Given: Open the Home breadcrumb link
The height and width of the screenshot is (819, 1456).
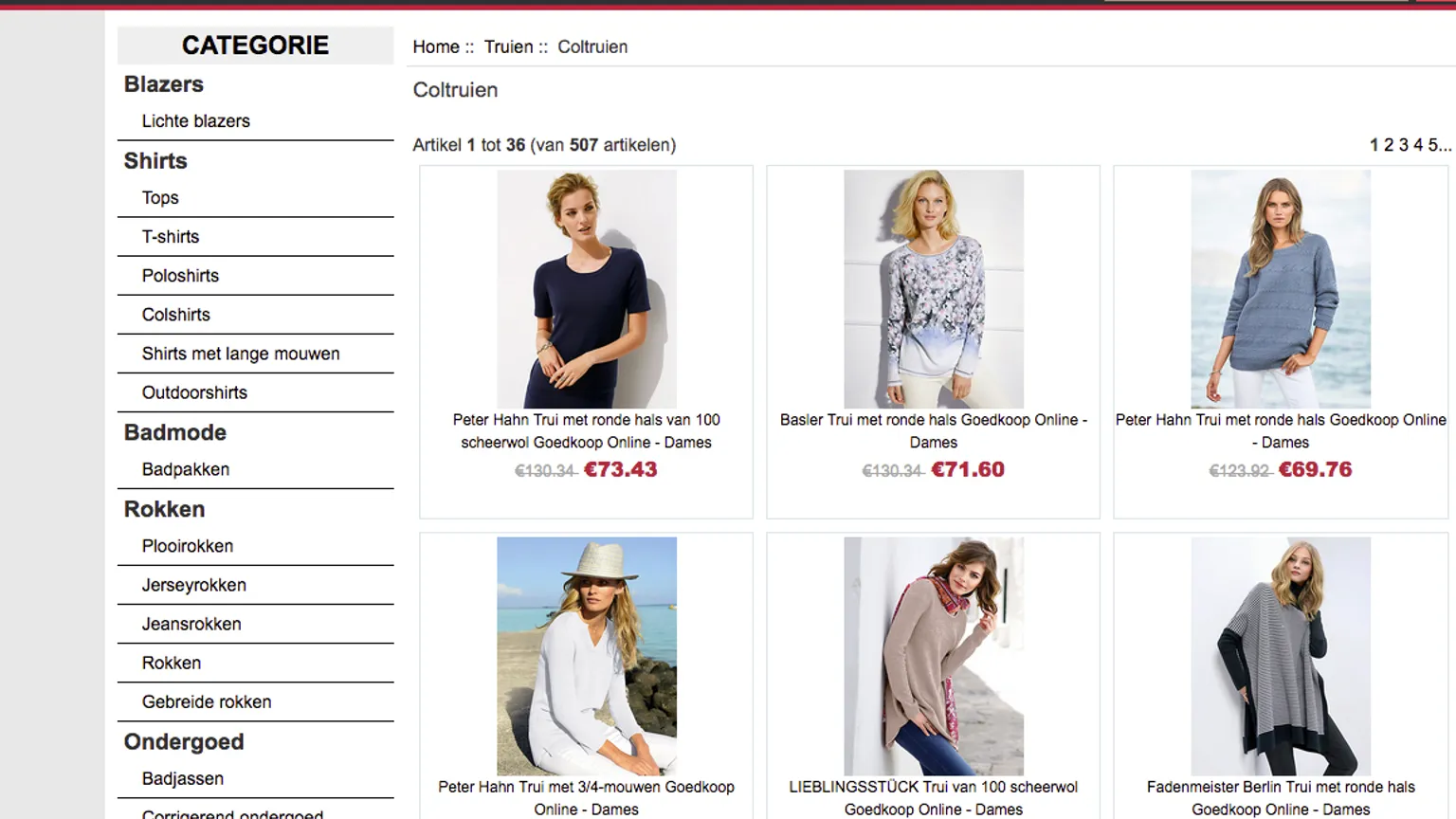Looking at the screenshot, I should pyautogui.click(x=436, y=46).
